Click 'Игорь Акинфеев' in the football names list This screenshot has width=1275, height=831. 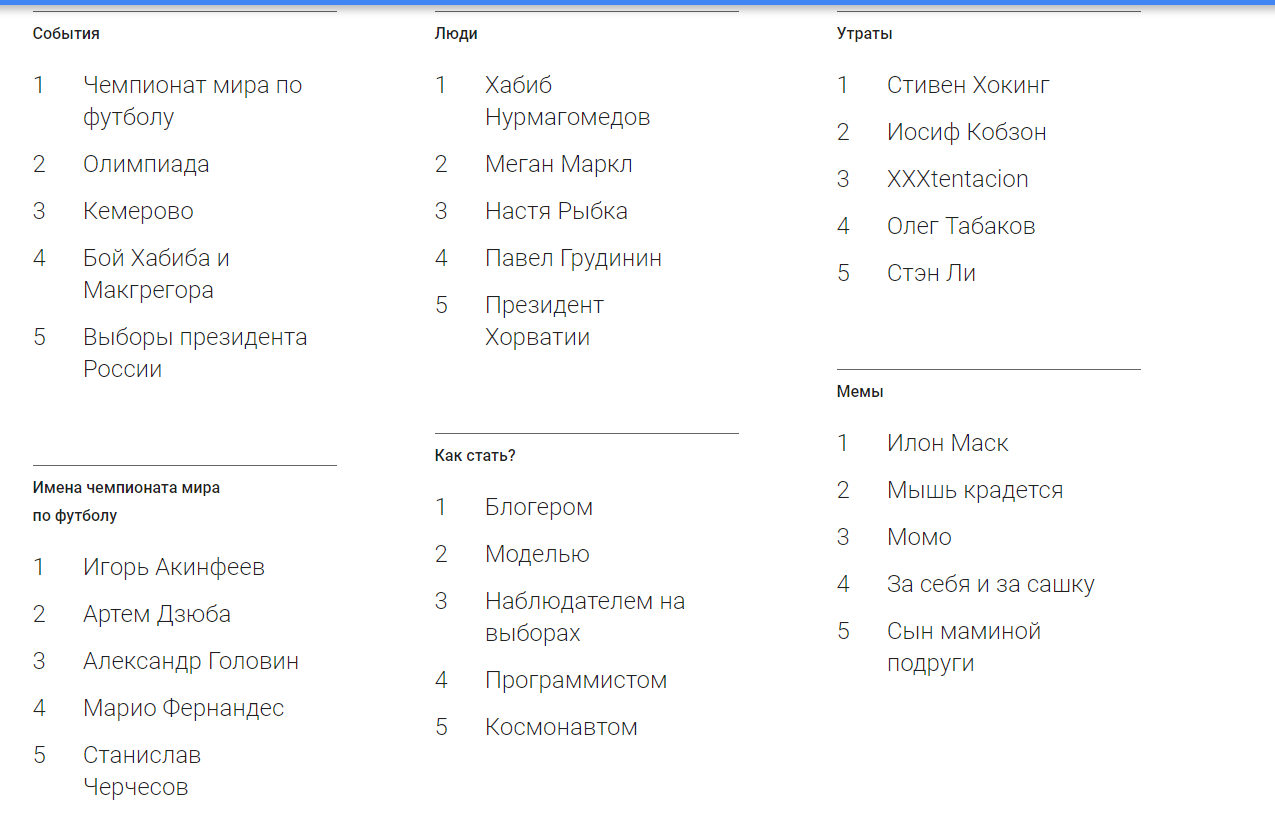point(173,567)
